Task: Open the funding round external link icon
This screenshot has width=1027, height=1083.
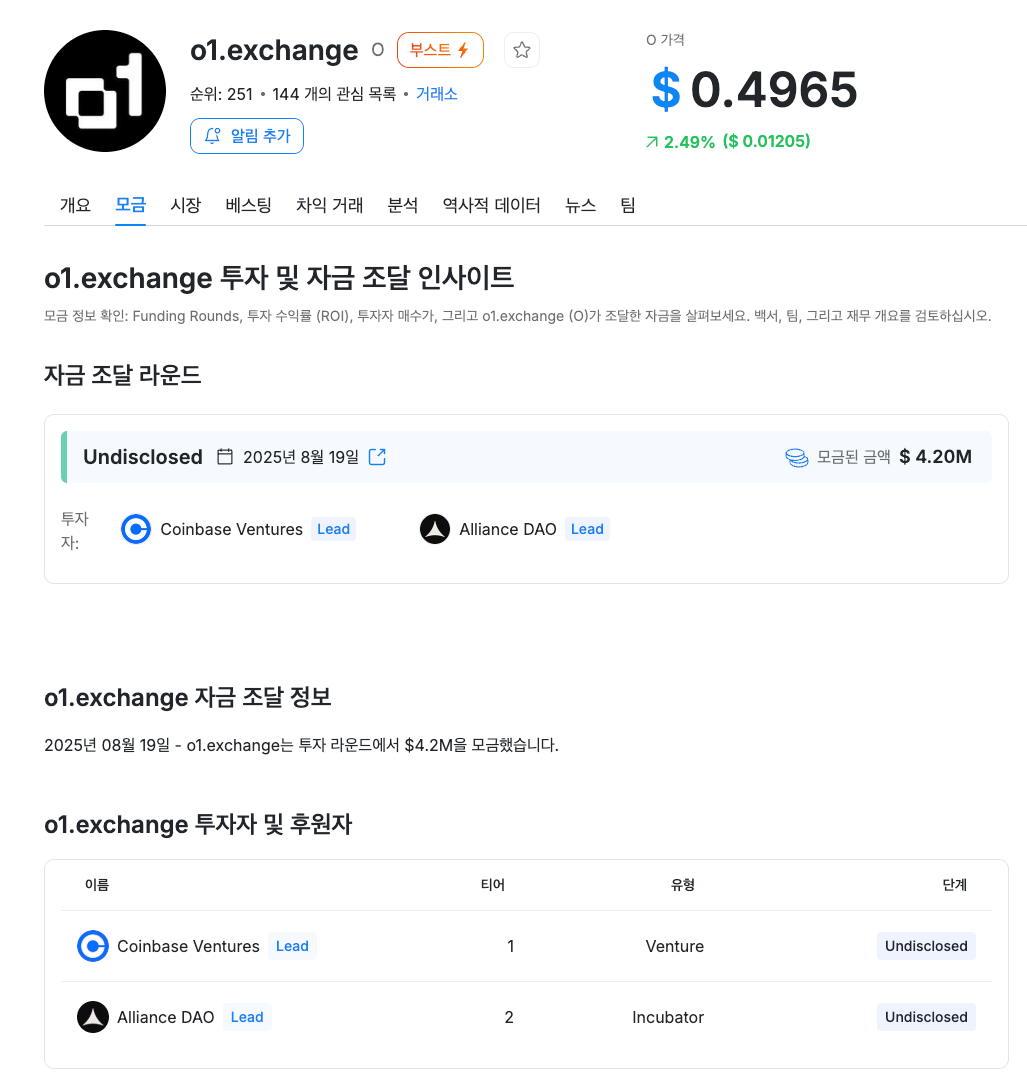Action: coord(377,457)
